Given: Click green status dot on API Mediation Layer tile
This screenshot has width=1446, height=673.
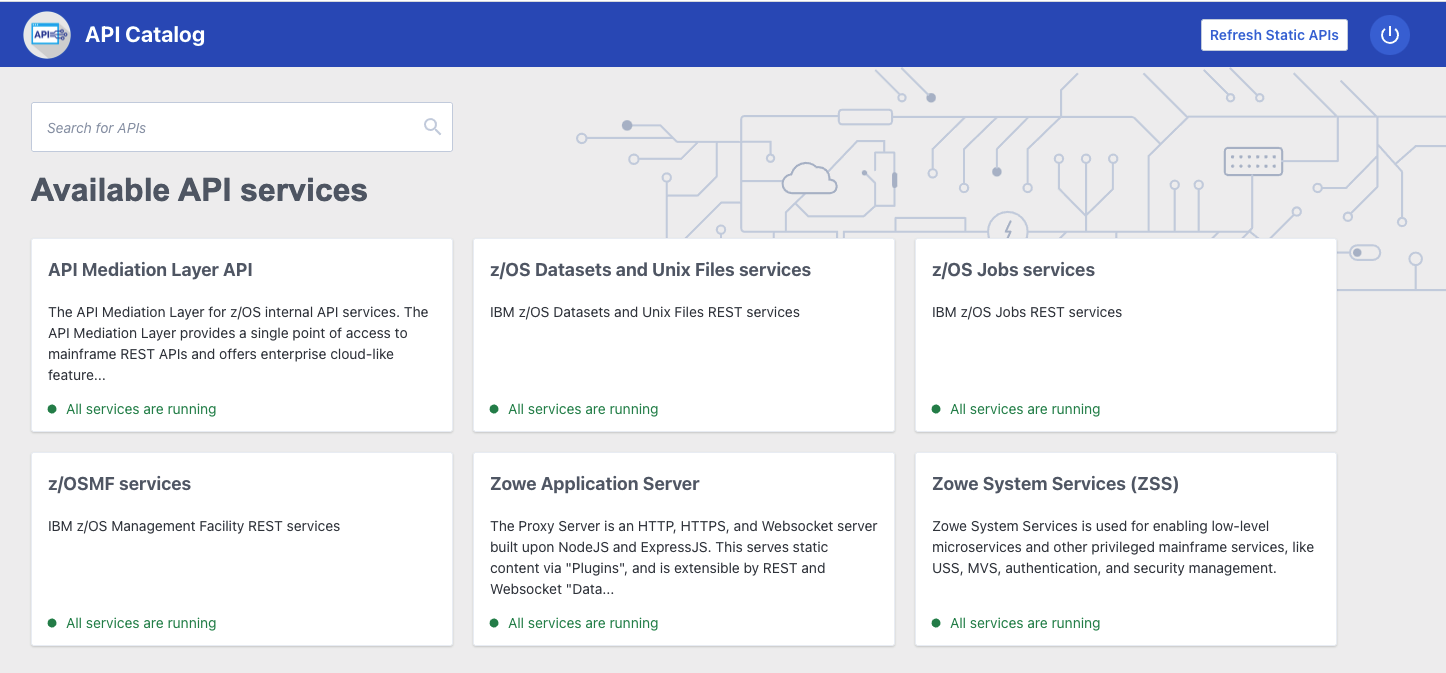Looking at the screenshot, I should point(52,409).
